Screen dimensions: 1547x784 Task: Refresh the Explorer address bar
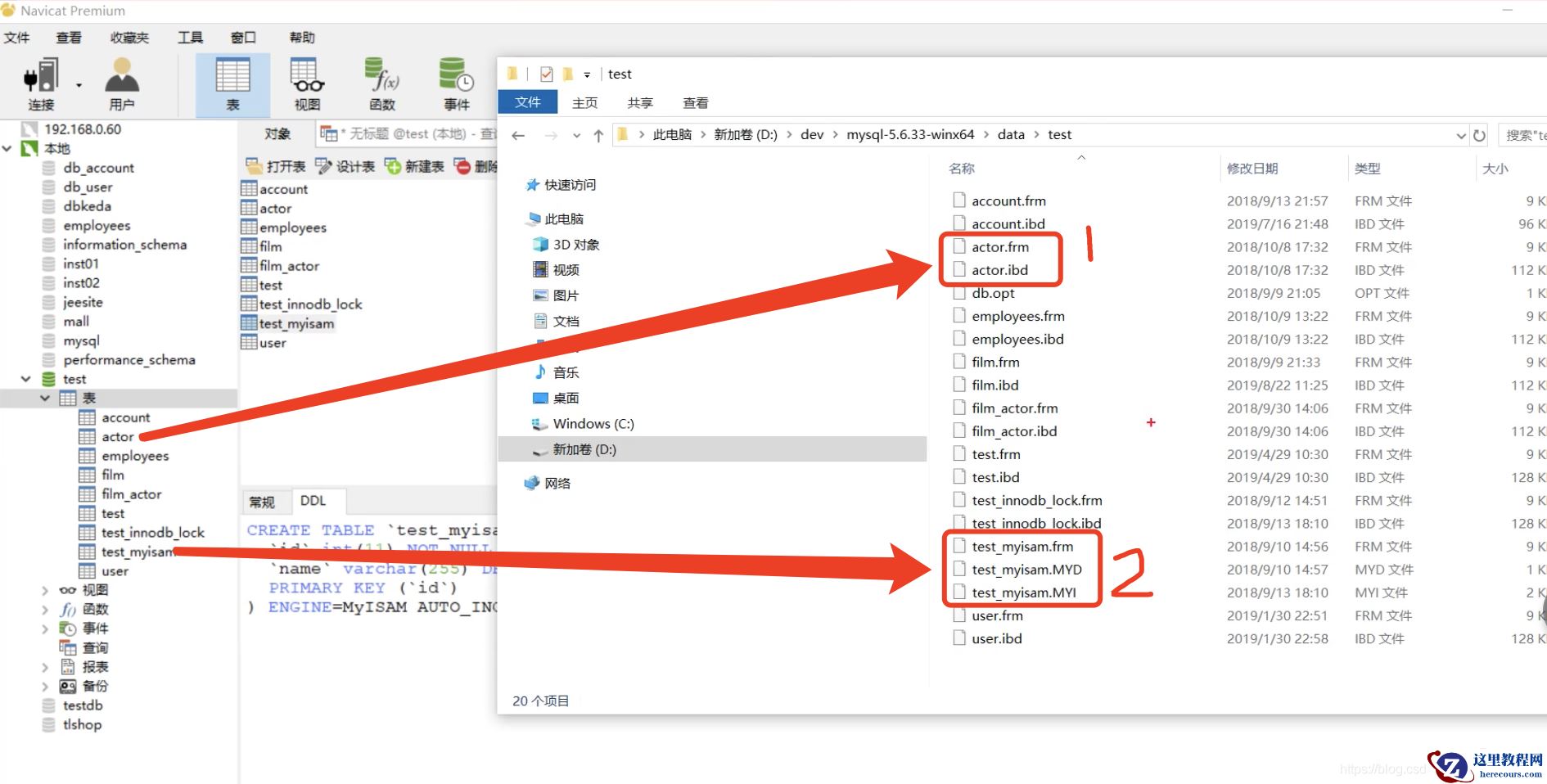click(1479, 135)
